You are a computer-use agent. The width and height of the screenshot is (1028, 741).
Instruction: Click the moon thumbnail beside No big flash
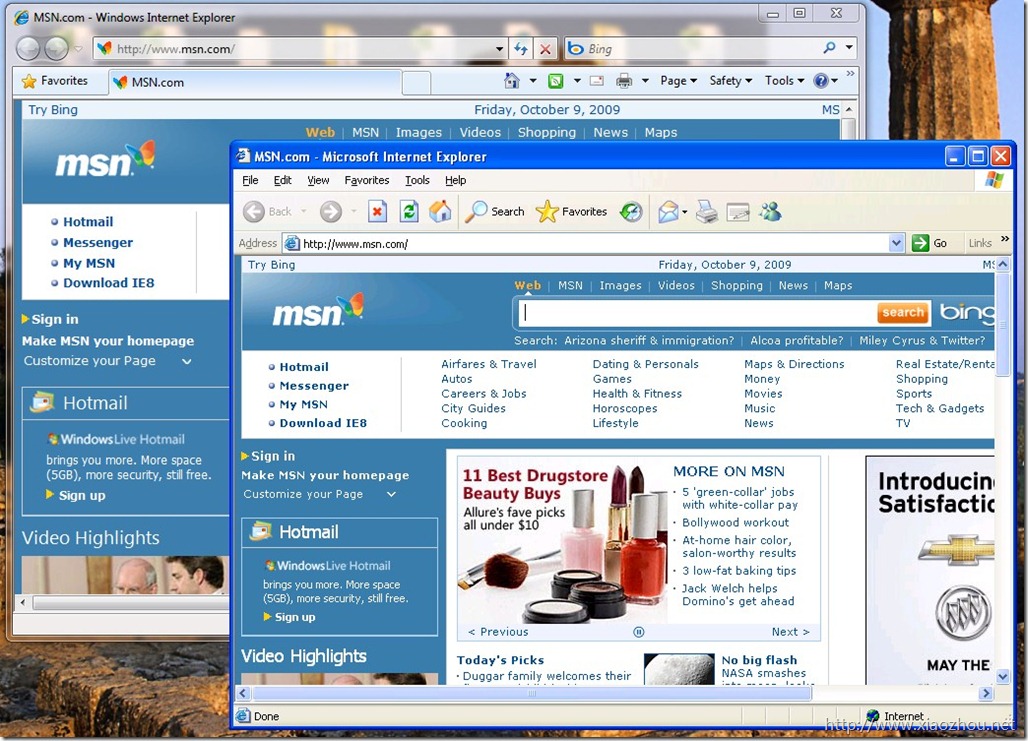pyautogui.click(x=679, y=669)
